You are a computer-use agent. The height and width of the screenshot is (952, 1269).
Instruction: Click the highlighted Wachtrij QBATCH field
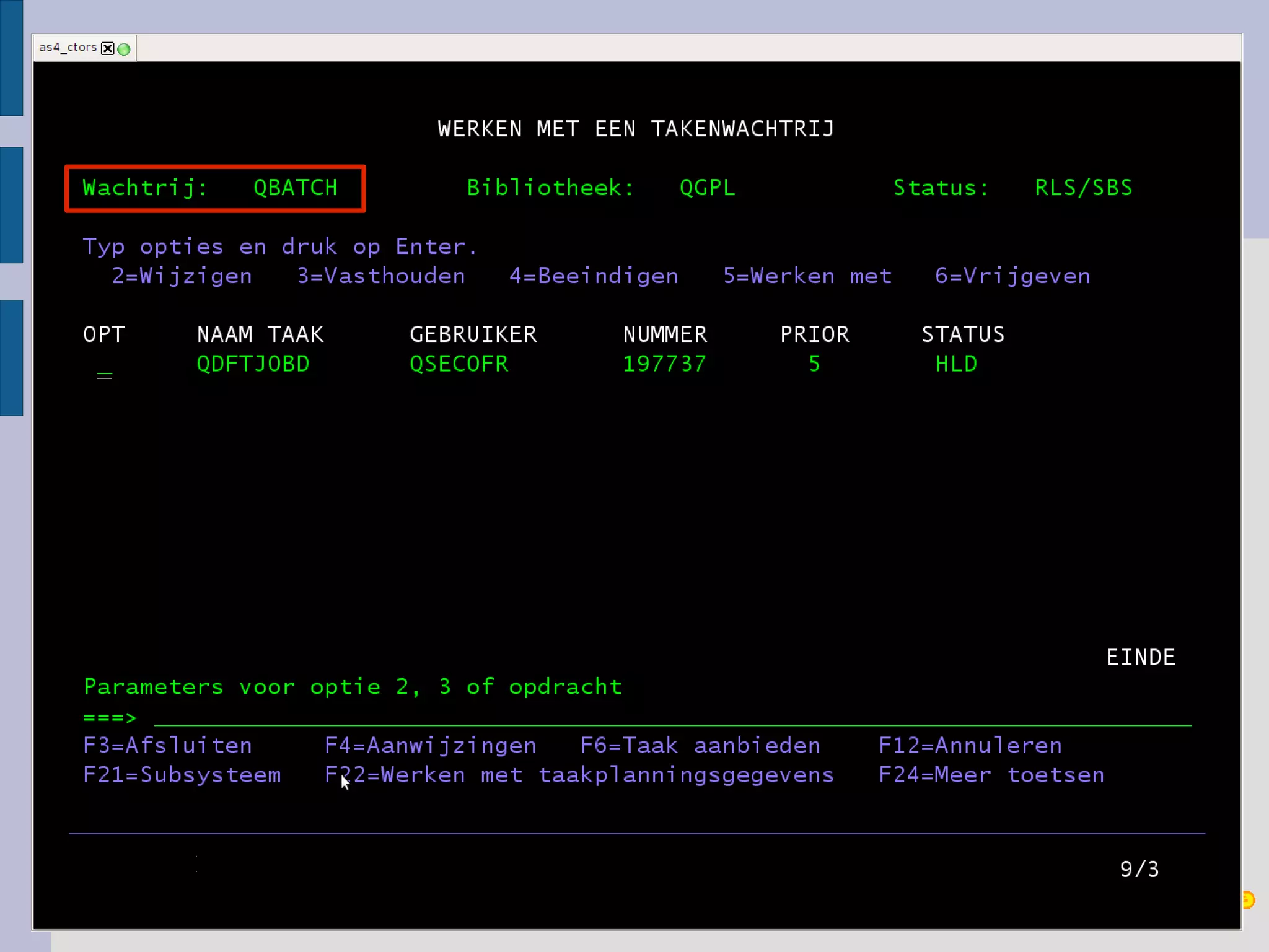214,188
